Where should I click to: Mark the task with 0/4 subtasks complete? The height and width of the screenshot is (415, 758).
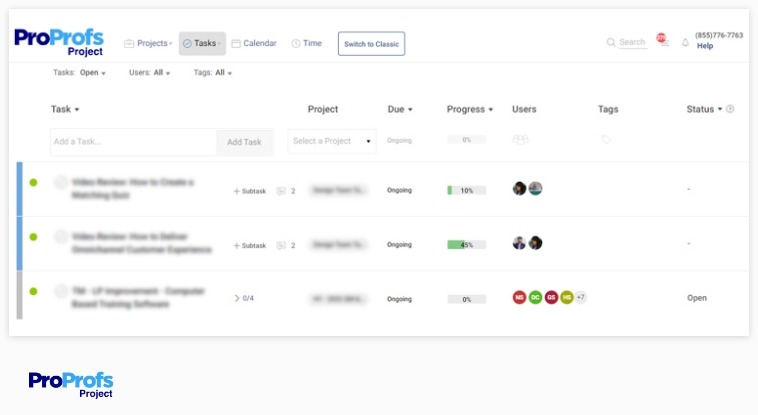click(x=61, y=291)
